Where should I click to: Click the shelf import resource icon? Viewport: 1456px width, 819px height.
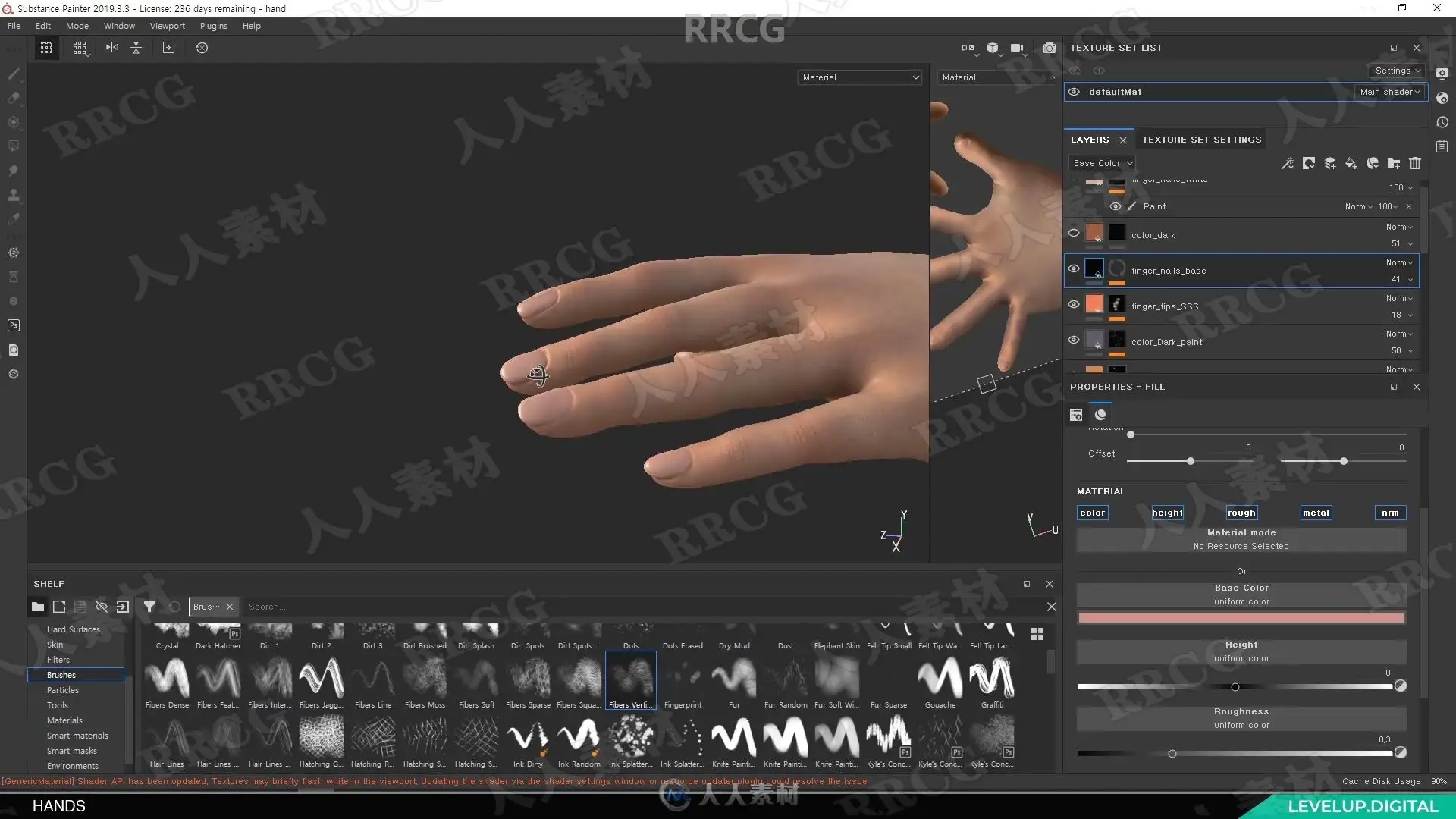[123, 607]
